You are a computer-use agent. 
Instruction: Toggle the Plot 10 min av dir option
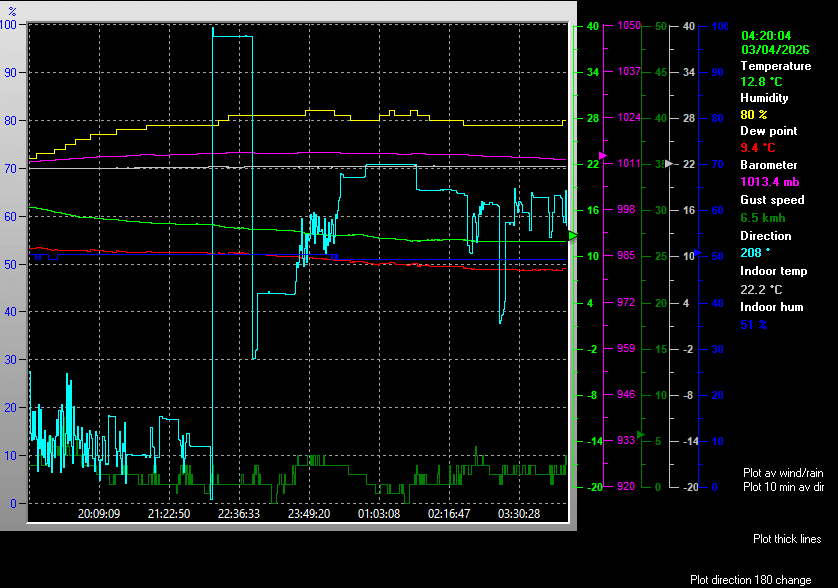(x=783, y=487)
